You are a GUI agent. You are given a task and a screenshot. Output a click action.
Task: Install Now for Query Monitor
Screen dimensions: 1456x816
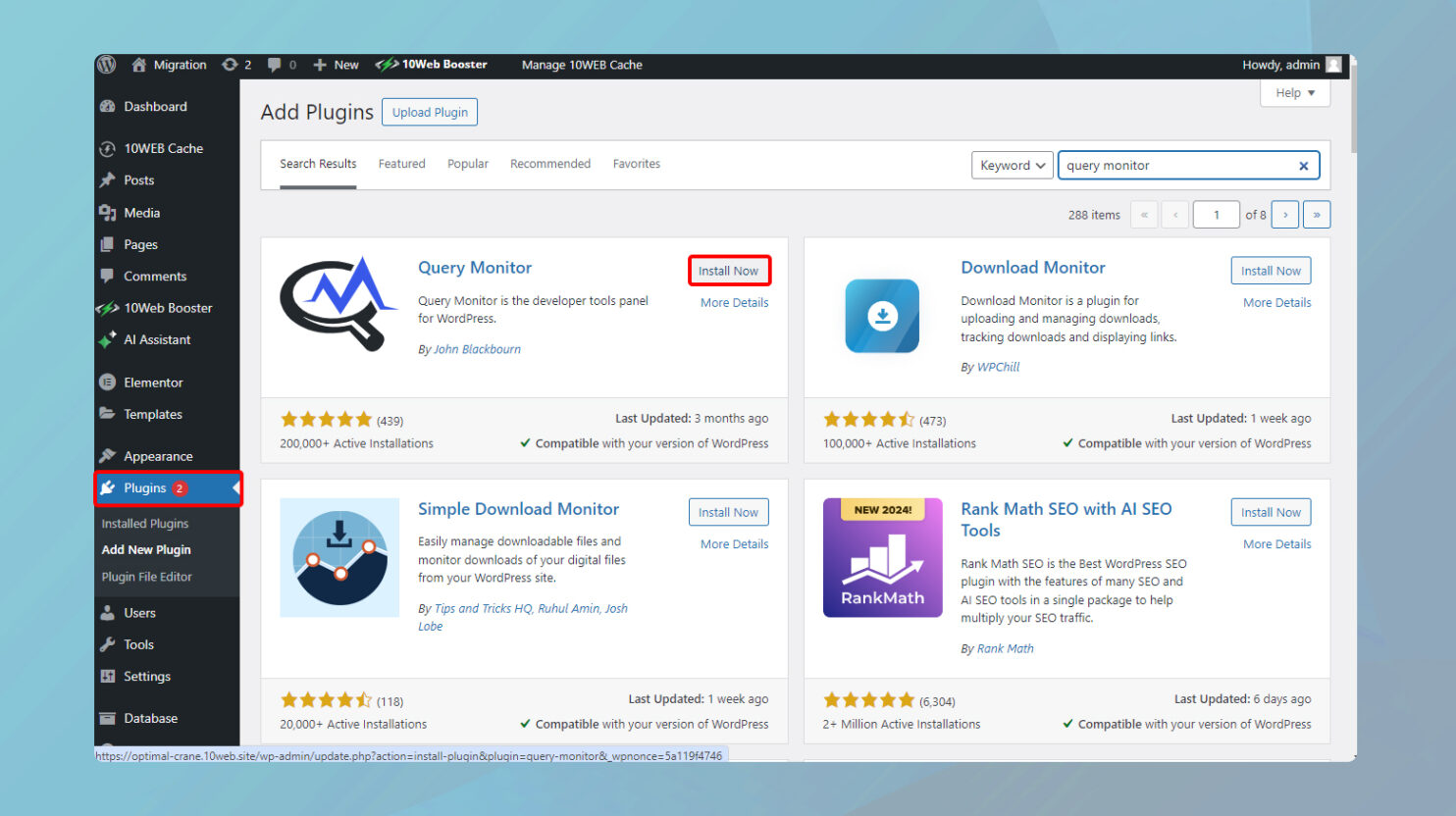[x=729, y=271]
